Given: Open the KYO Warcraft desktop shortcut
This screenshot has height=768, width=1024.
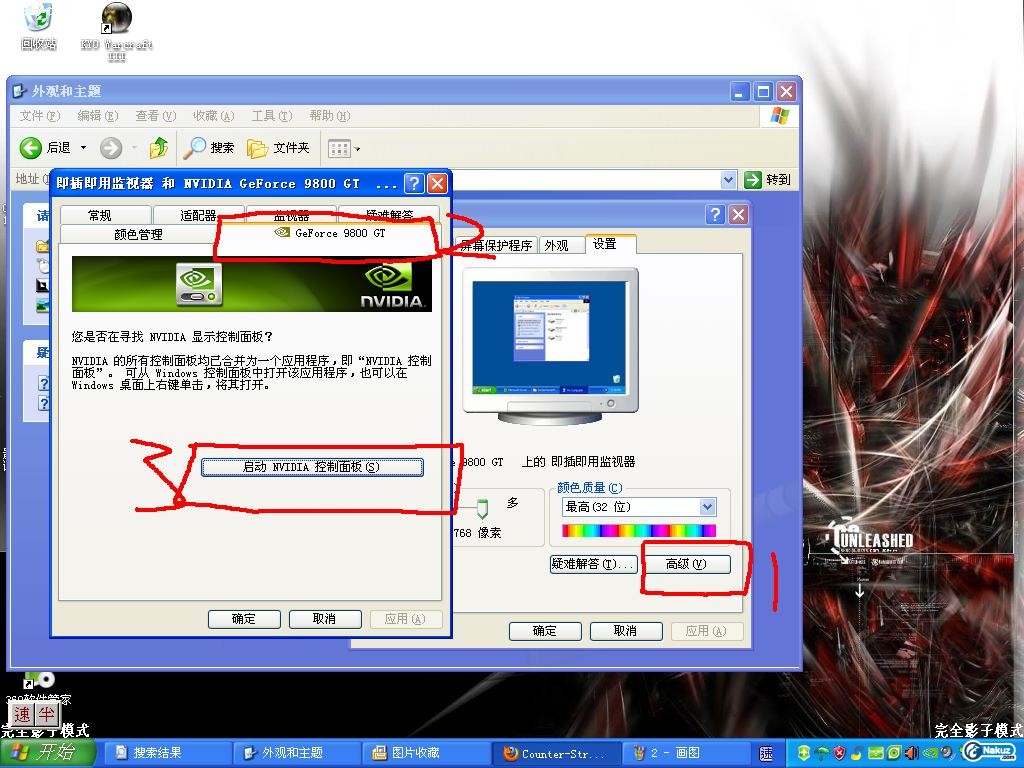Looking at the screenshot, I should point(116,29).
